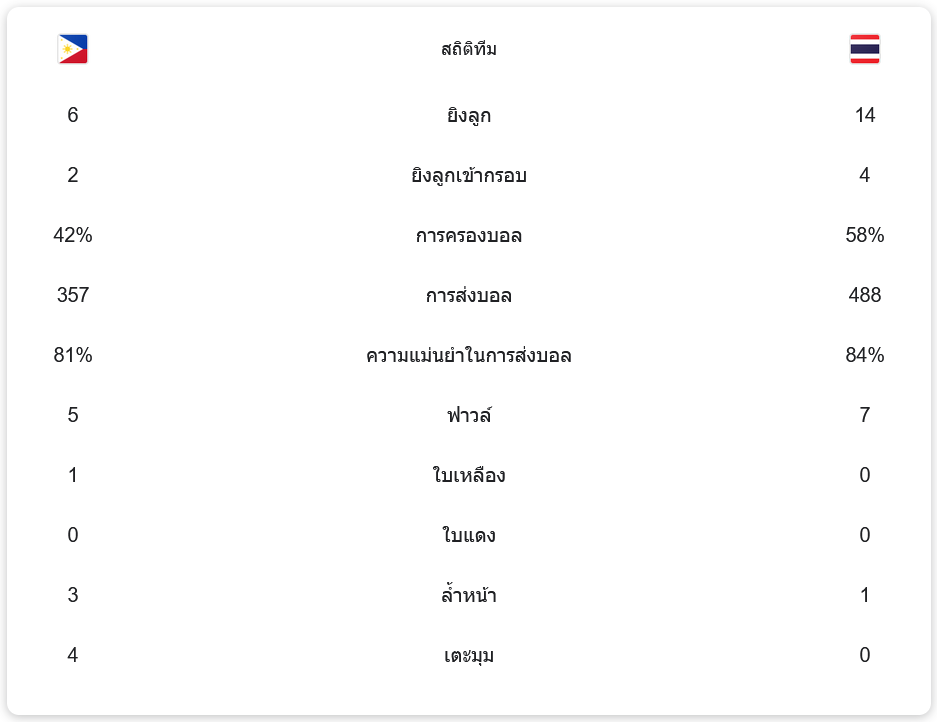Click the สถิติทีม header title

468,49
